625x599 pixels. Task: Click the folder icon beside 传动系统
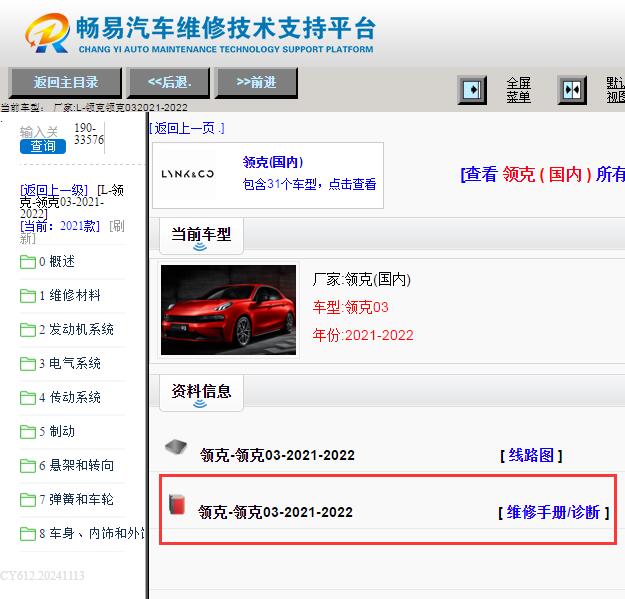(x=28, y=398)
